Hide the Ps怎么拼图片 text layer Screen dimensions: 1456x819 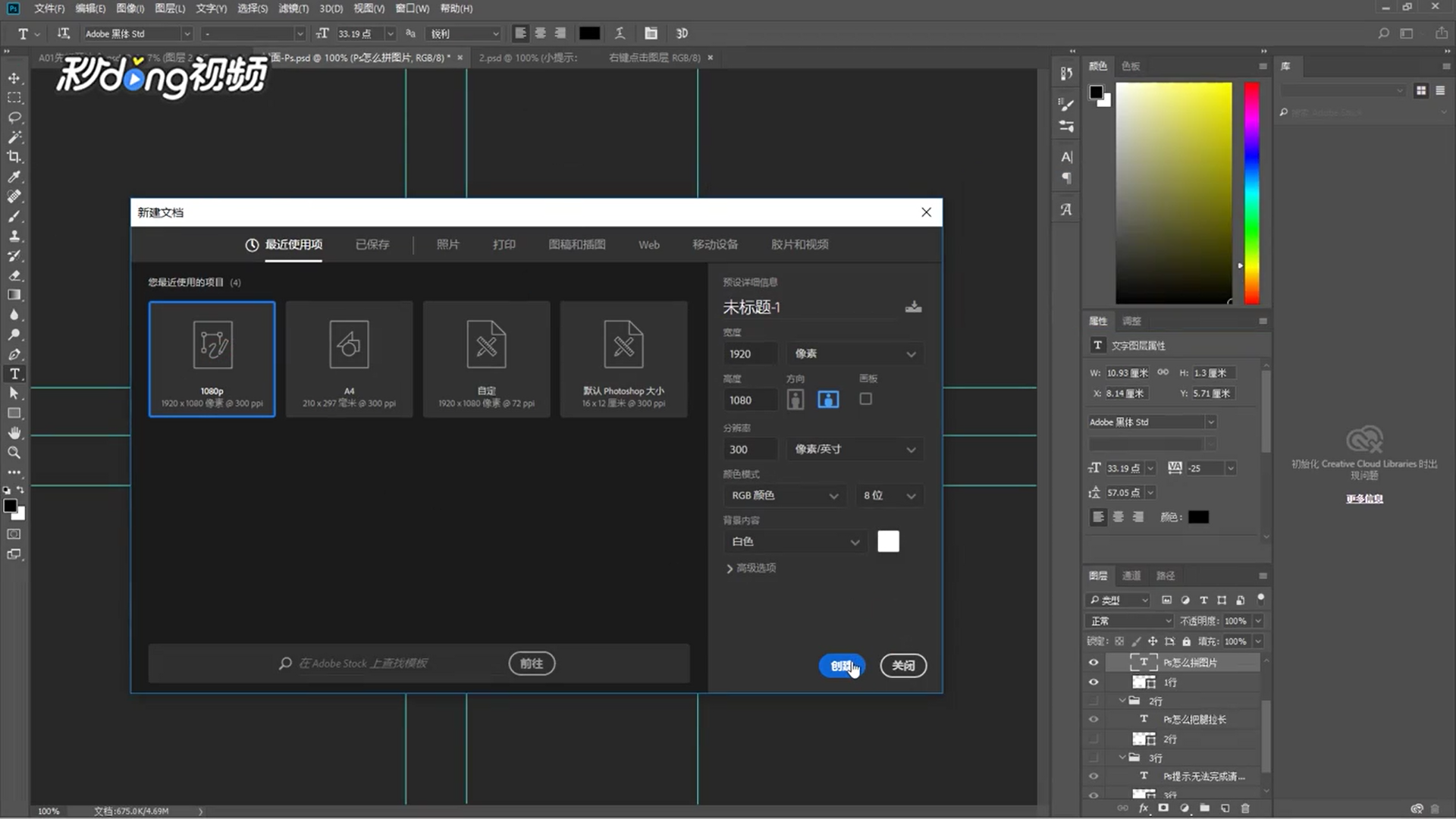(1094, 662)
